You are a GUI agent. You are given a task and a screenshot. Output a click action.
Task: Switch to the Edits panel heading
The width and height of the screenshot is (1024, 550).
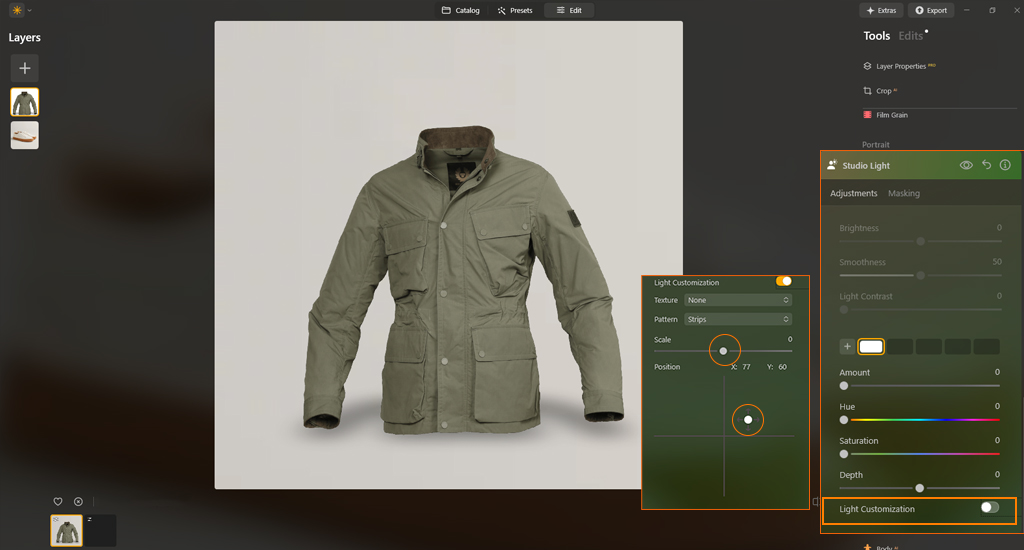pos(910,36)
